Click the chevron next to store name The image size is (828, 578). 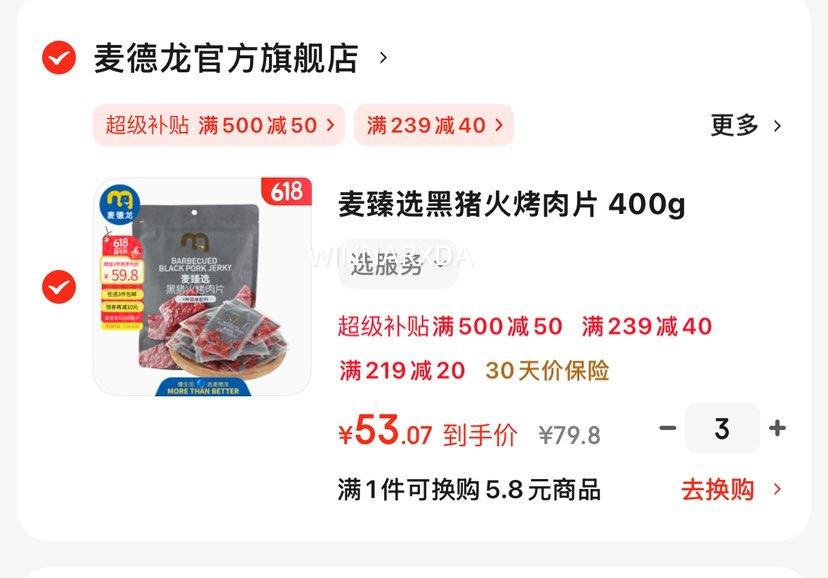pos(383,58)
